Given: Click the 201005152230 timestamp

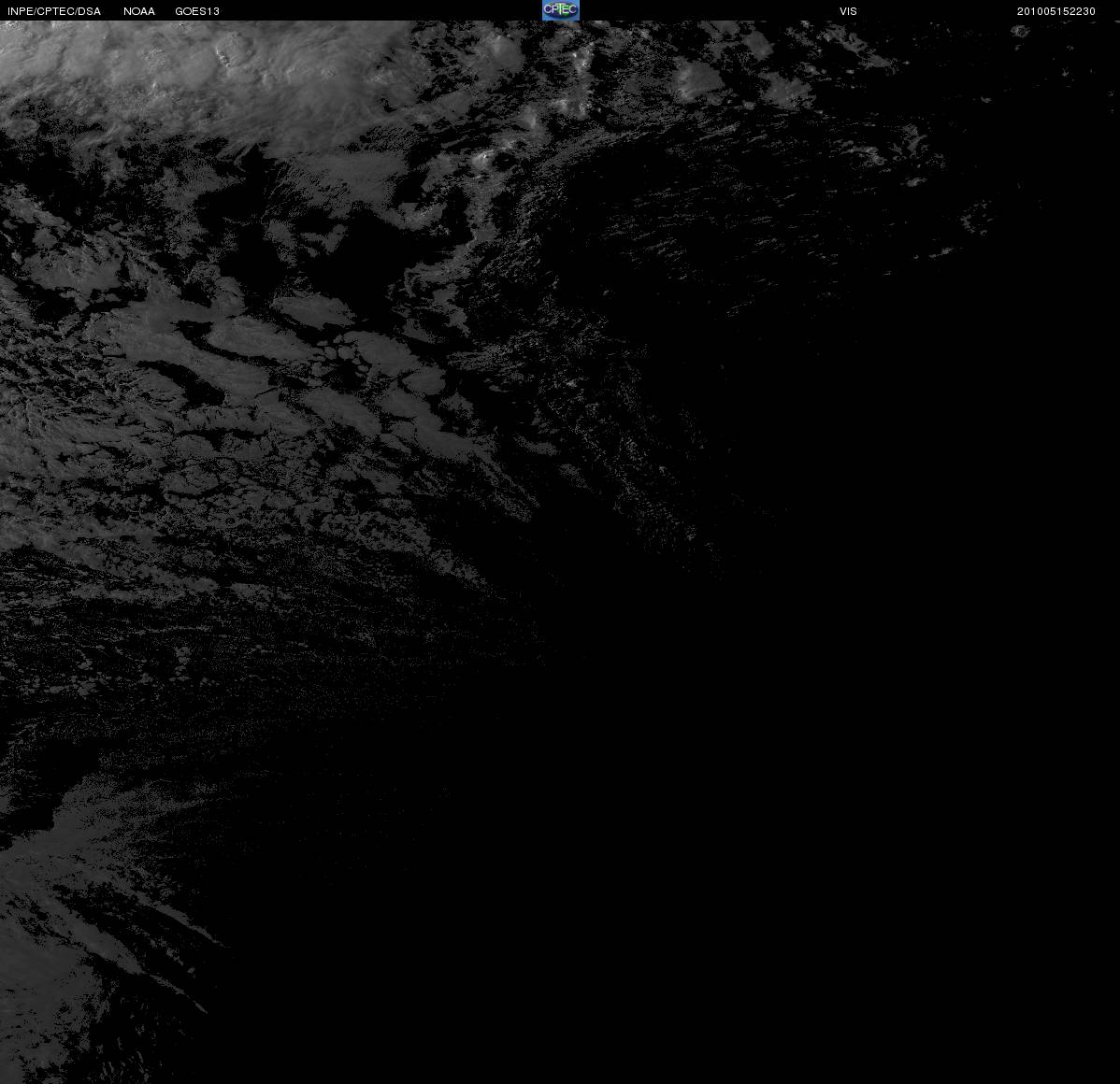Looking at the screenshot, I should pos(1055,11).
